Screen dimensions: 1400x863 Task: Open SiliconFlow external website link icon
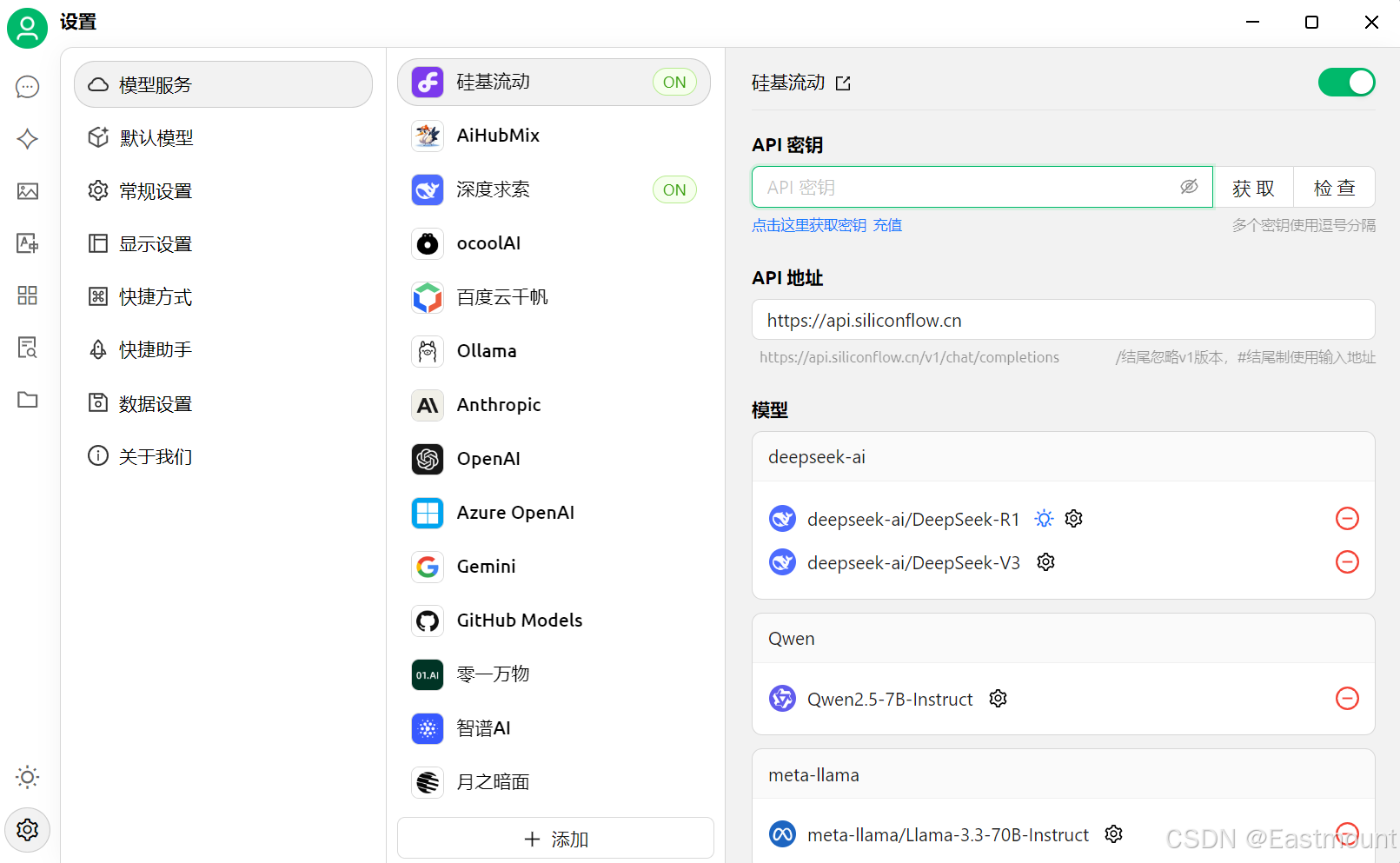click(843, 83)
